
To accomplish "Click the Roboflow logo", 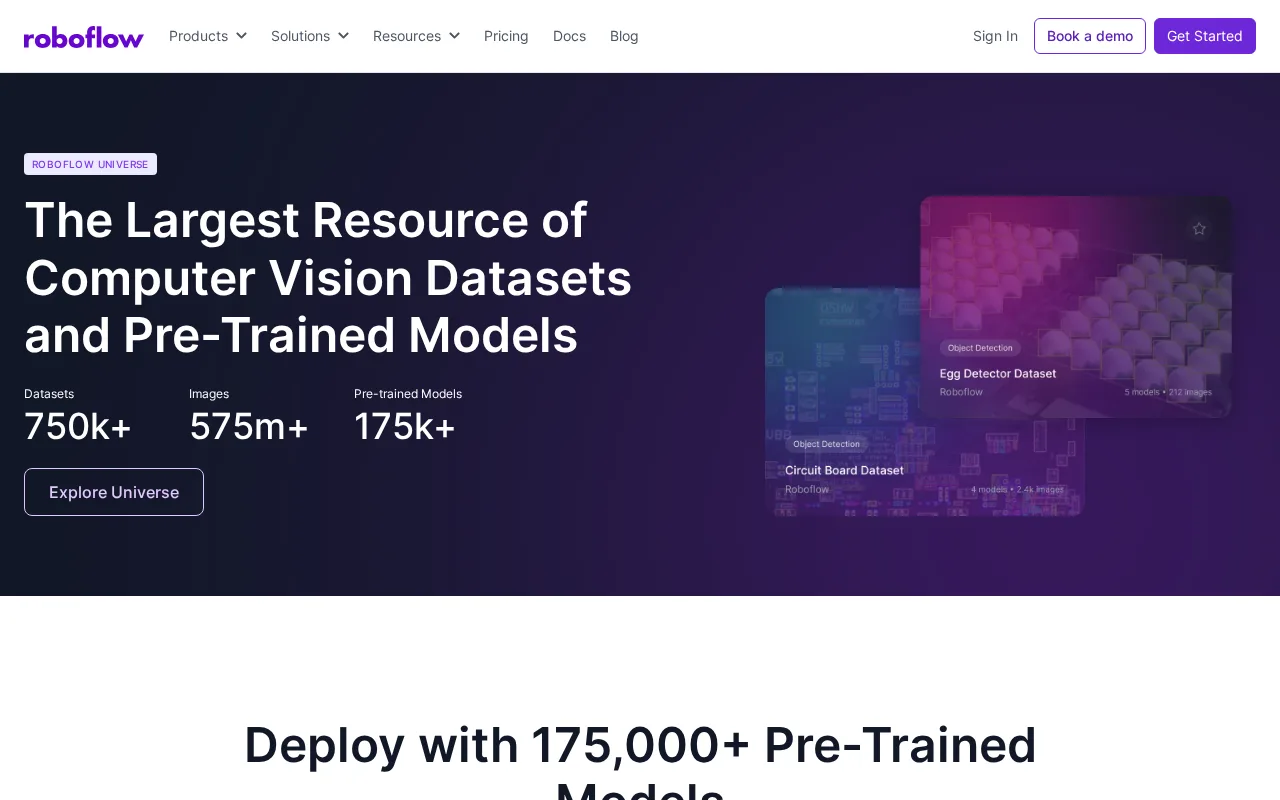I will tap(84, 37).
